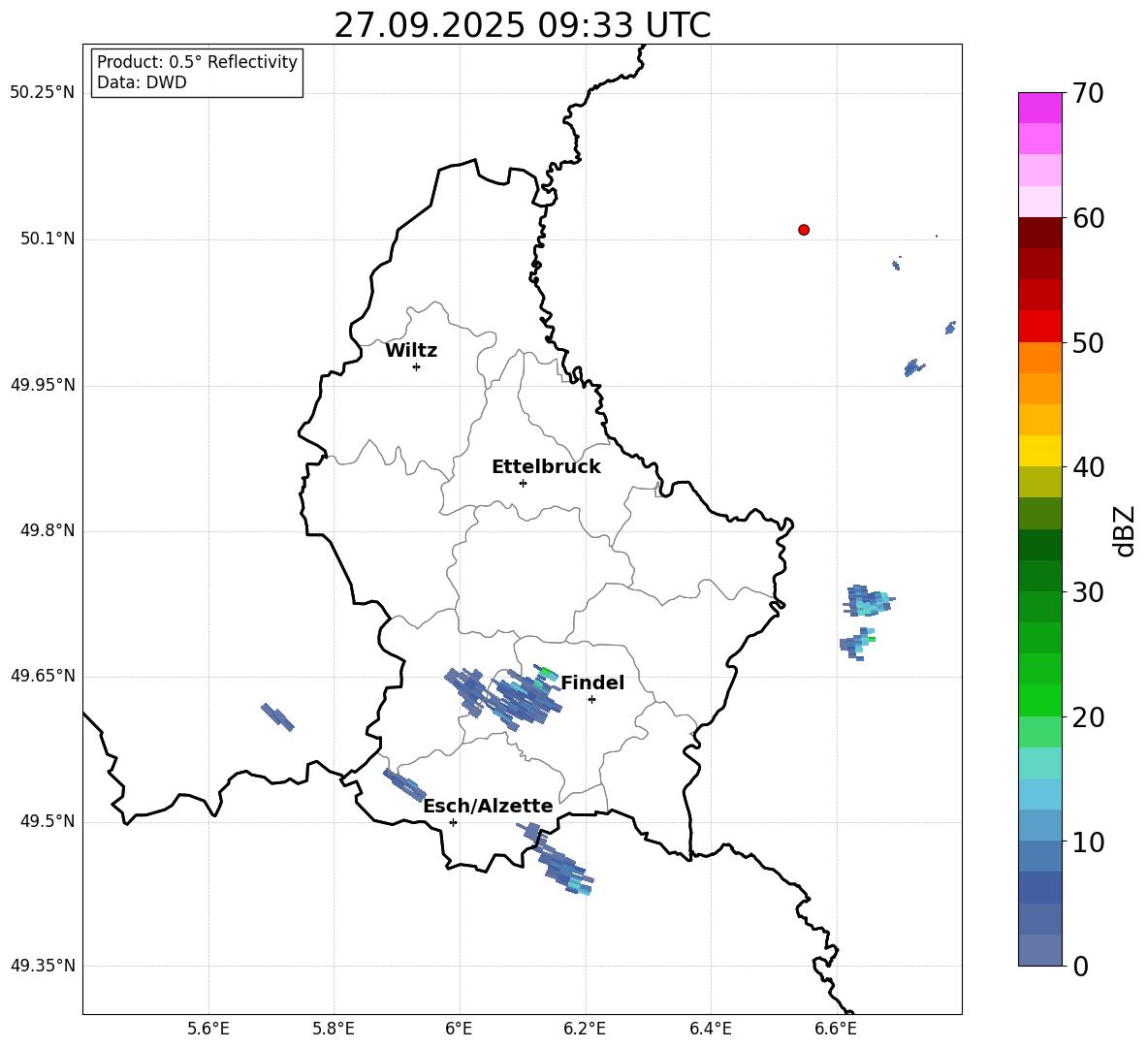Viewport: 1148px width, 1048px height.
Task: Click the 49.35°N latitude label
Action: click(43, 966)
